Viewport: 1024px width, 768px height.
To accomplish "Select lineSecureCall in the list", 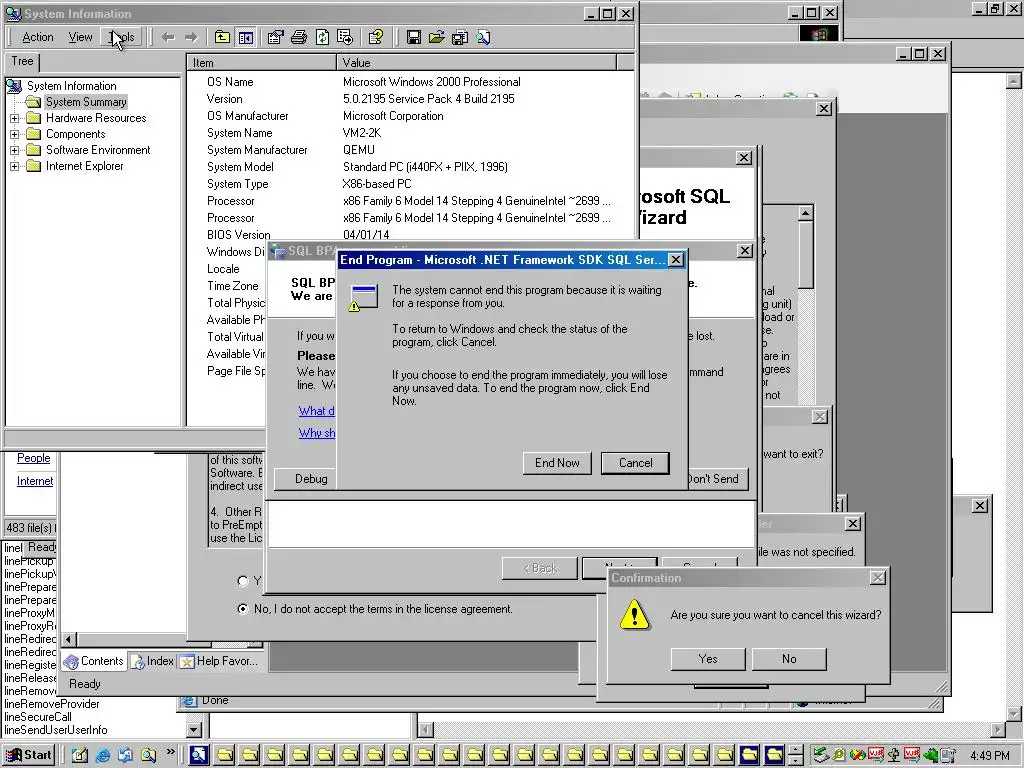I will (x=38, y=716).
